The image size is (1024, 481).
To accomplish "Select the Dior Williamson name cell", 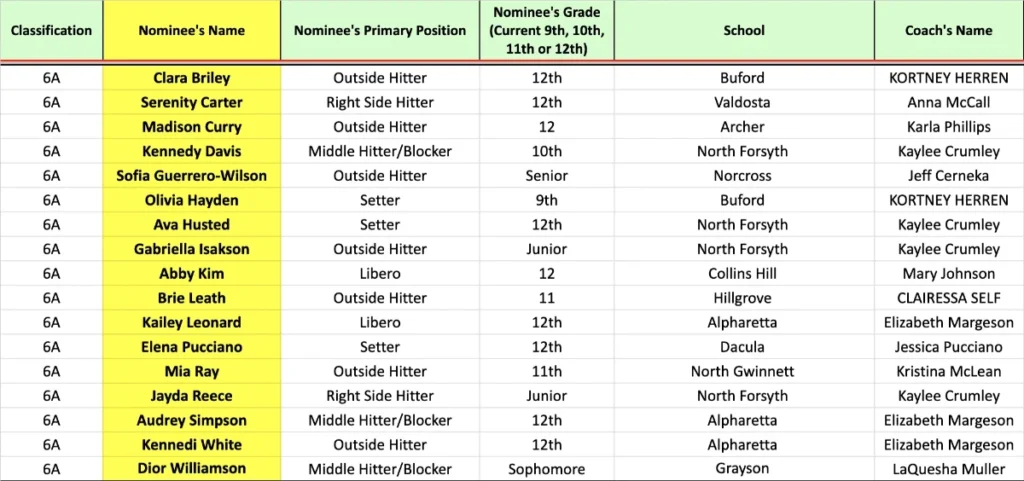I will click(191, 469).
